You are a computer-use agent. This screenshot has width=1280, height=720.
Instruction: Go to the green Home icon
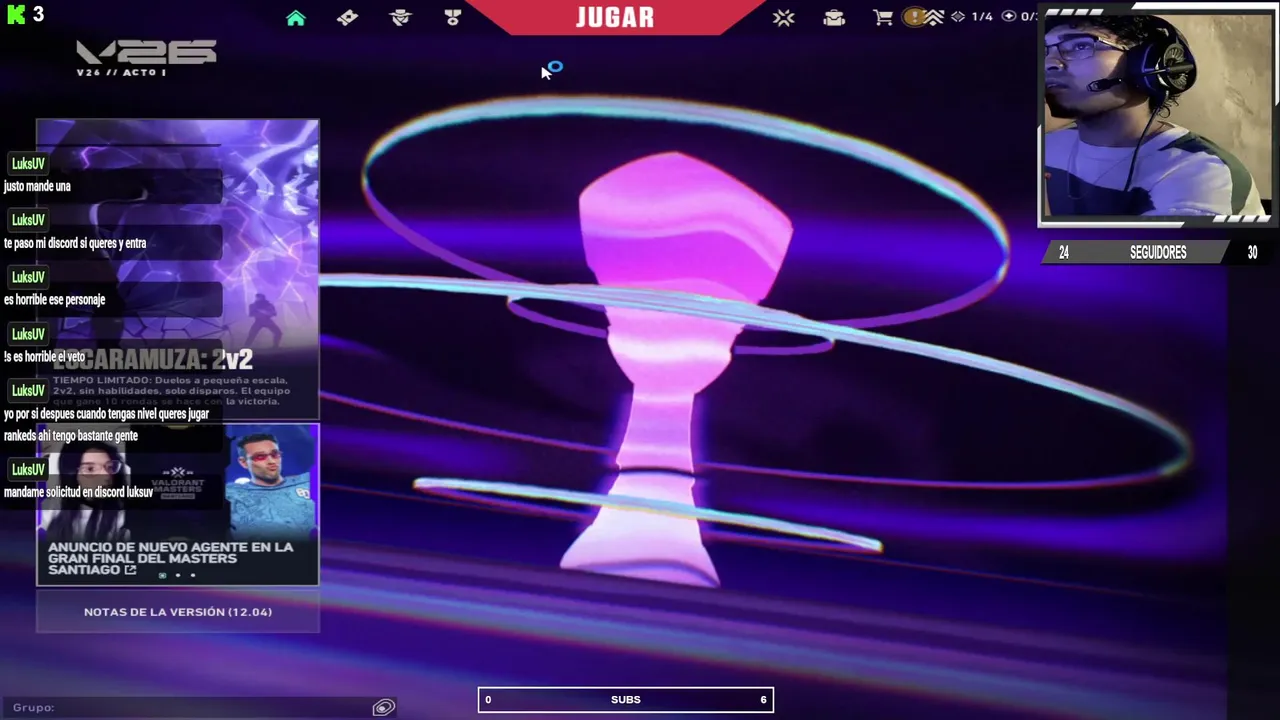[296, 18]
